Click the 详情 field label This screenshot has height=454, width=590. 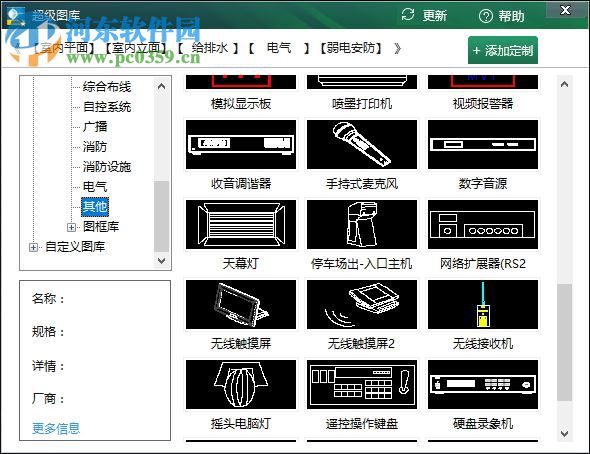click(48, 366)
